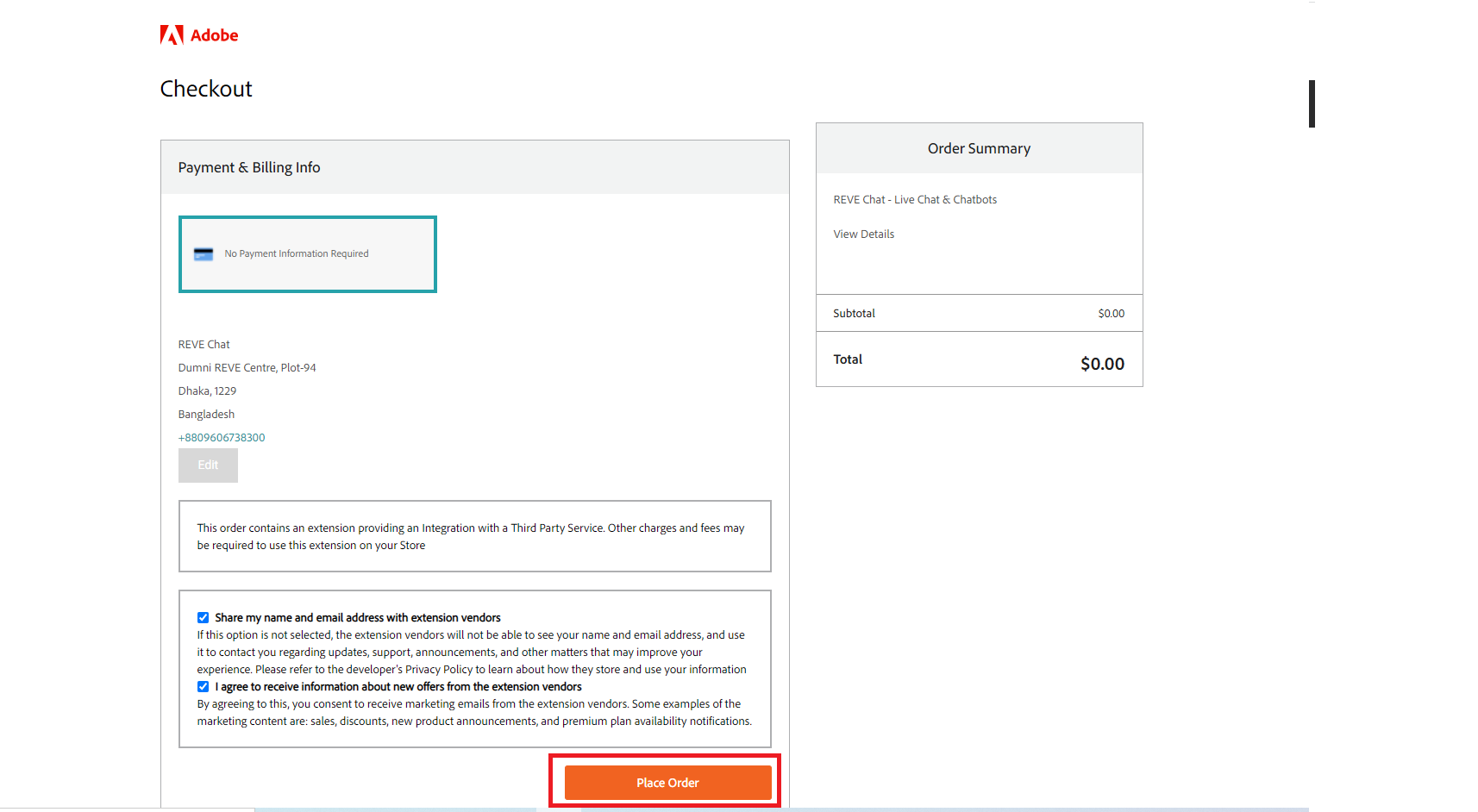This screenshot has height=812, width=1478.
Task: Click the vertical scrollbar thumb
Action: point(1312,103)
